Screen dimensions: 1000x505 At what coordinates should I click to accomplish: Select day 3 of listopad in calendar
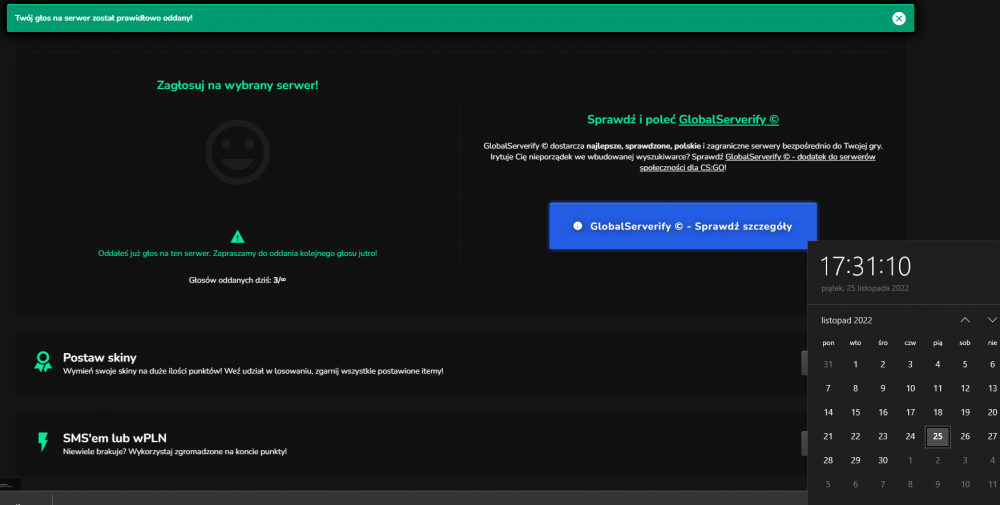pos(910,364)
